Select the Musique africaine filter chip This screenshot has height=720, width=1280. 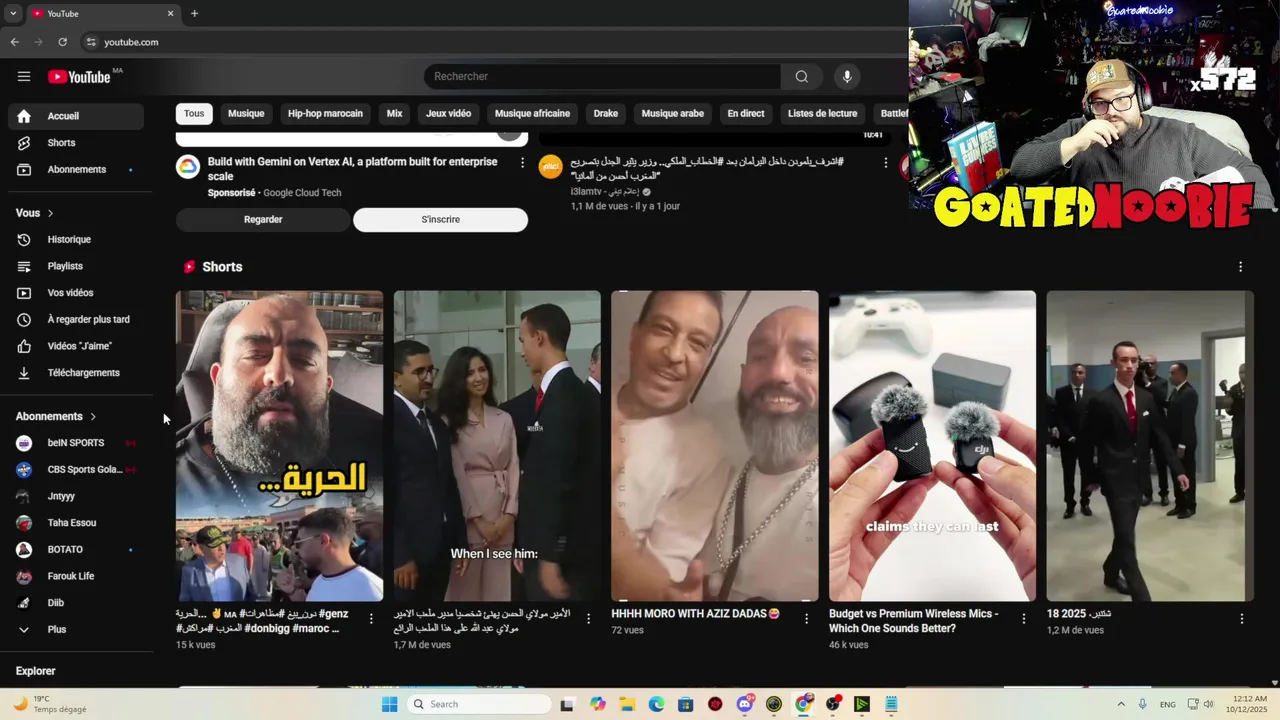(x=532, y=114)
